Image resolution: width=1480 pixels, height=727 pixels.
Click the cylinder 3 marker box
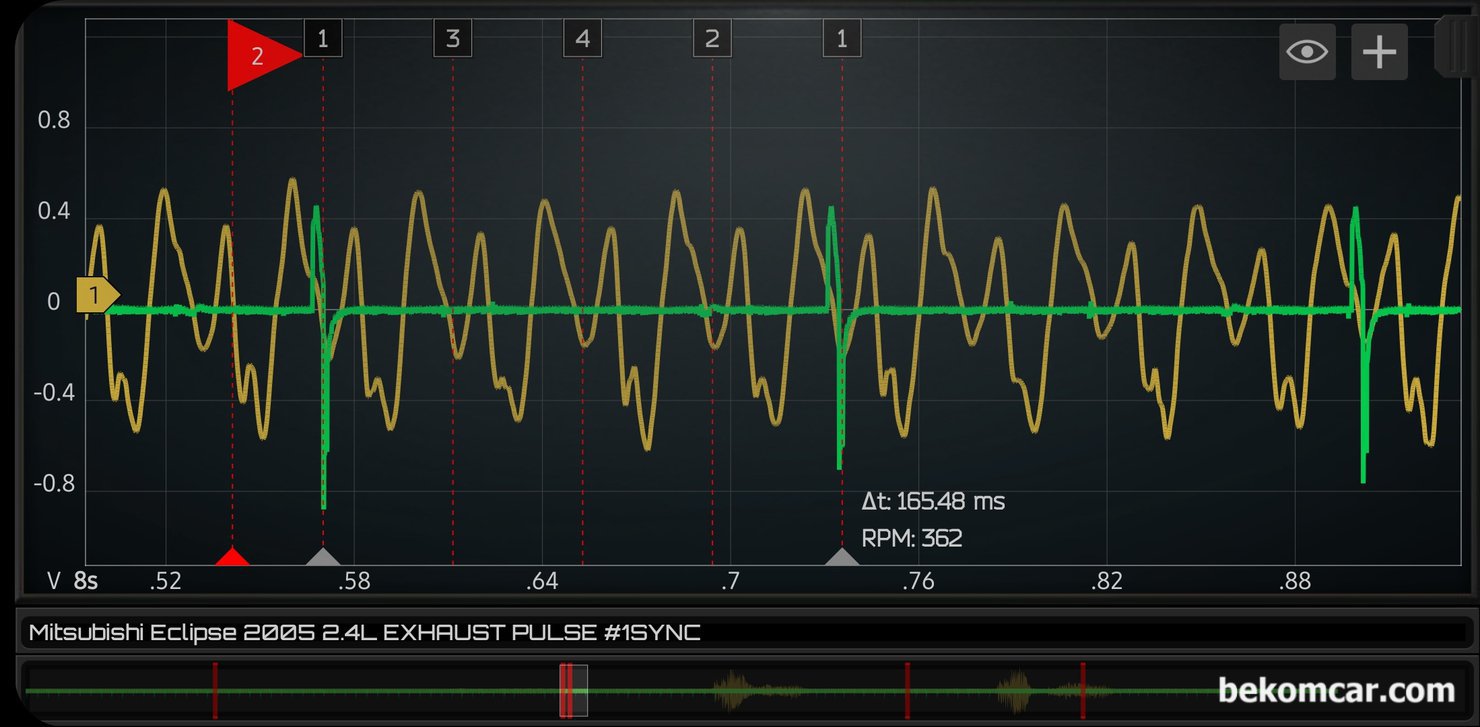[453, 39]
